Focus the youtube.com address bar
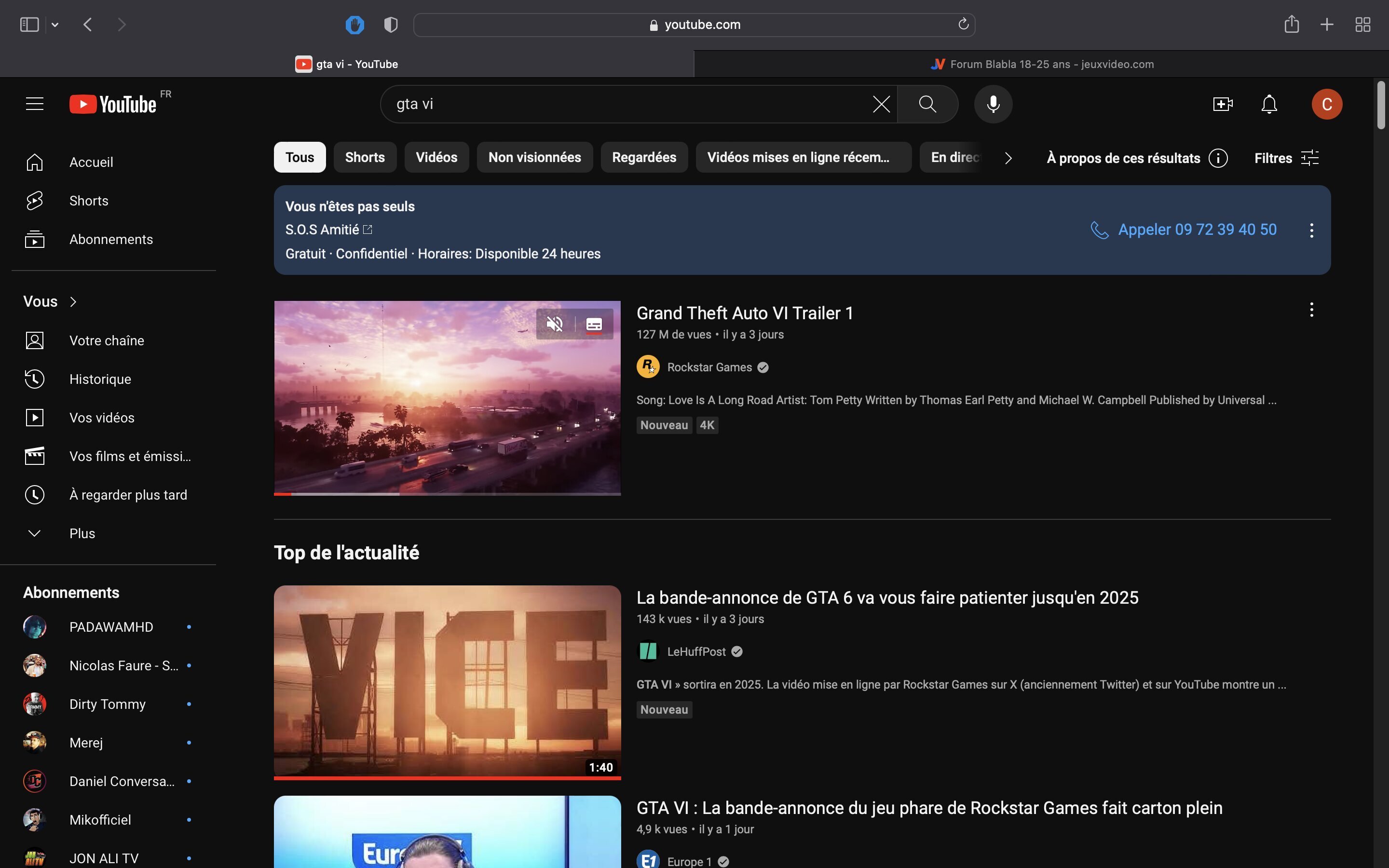The image size is (1389, 868). coord(694,25)
